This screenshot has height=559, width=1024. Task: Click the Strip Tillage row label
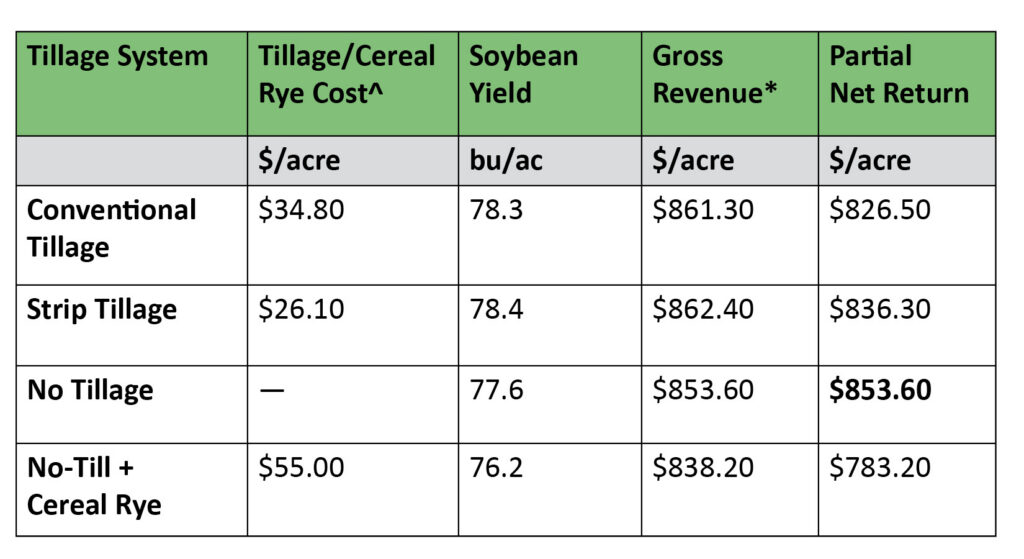coord(102,310)
